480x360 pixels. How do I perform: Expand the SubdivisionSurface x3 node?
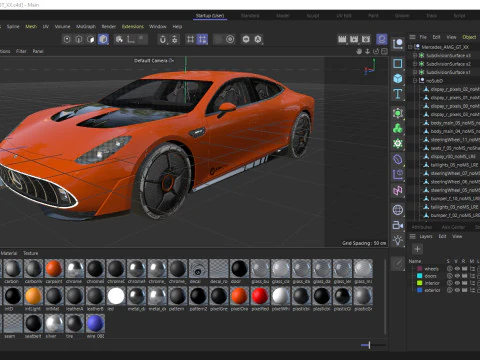(x=415, y=55)
